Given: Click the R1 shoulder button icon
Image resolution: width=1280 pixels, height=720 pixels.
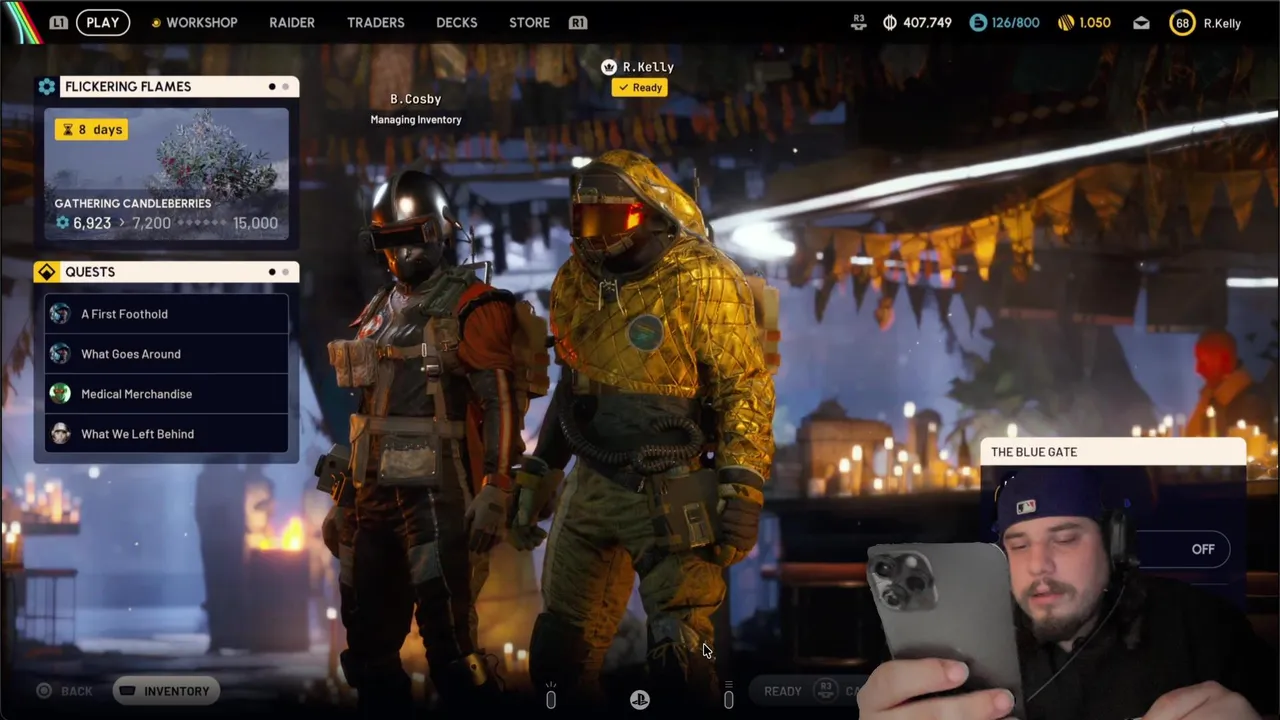Looking at the screenshot, I should pyautogui.click(x=578, y=22).
